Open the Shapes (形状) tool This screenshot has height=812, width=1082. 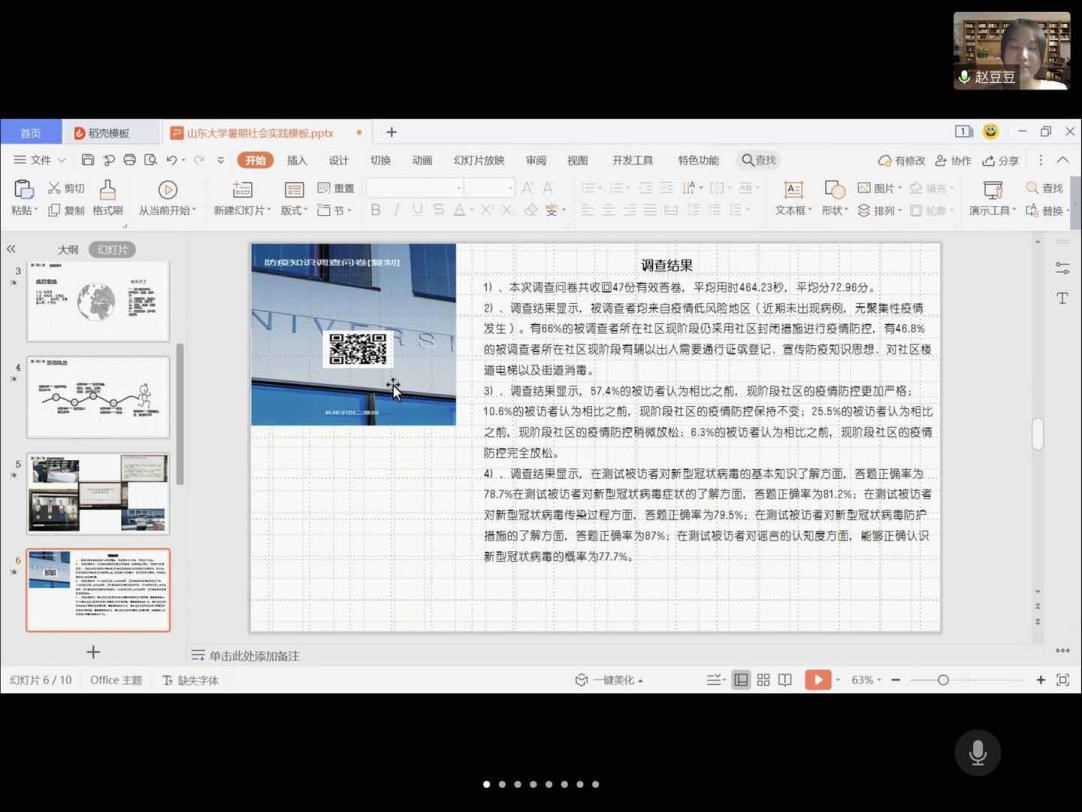click(834, 190)
